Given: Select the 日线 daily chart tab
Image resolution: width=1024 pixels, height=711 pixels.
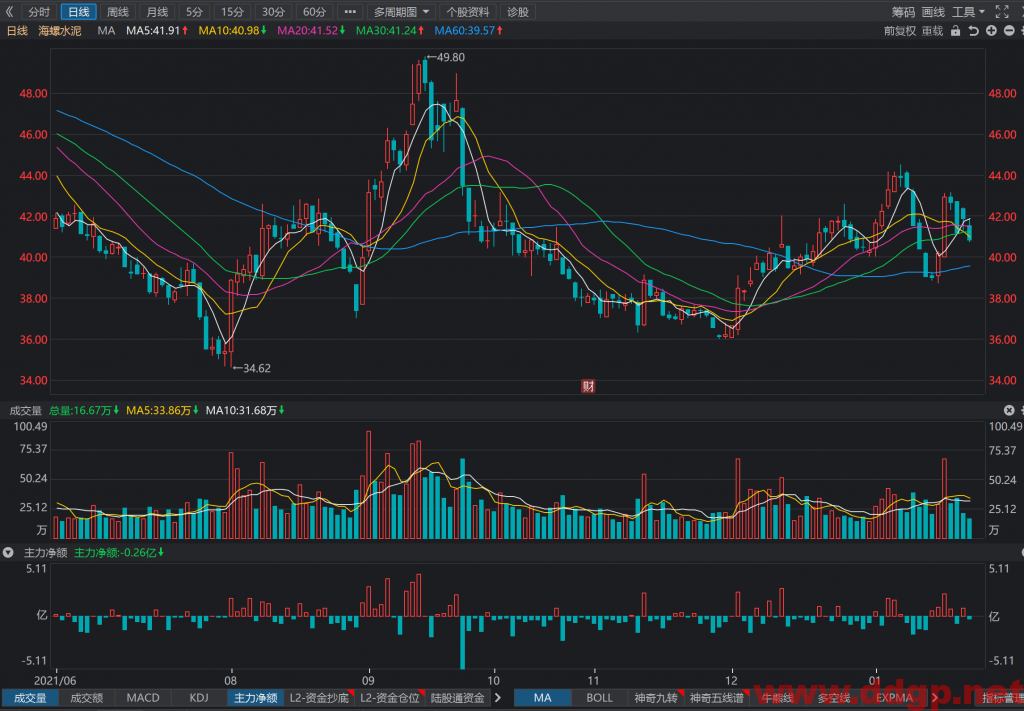Looking at the screenshot, I should [x=78, y=12].
